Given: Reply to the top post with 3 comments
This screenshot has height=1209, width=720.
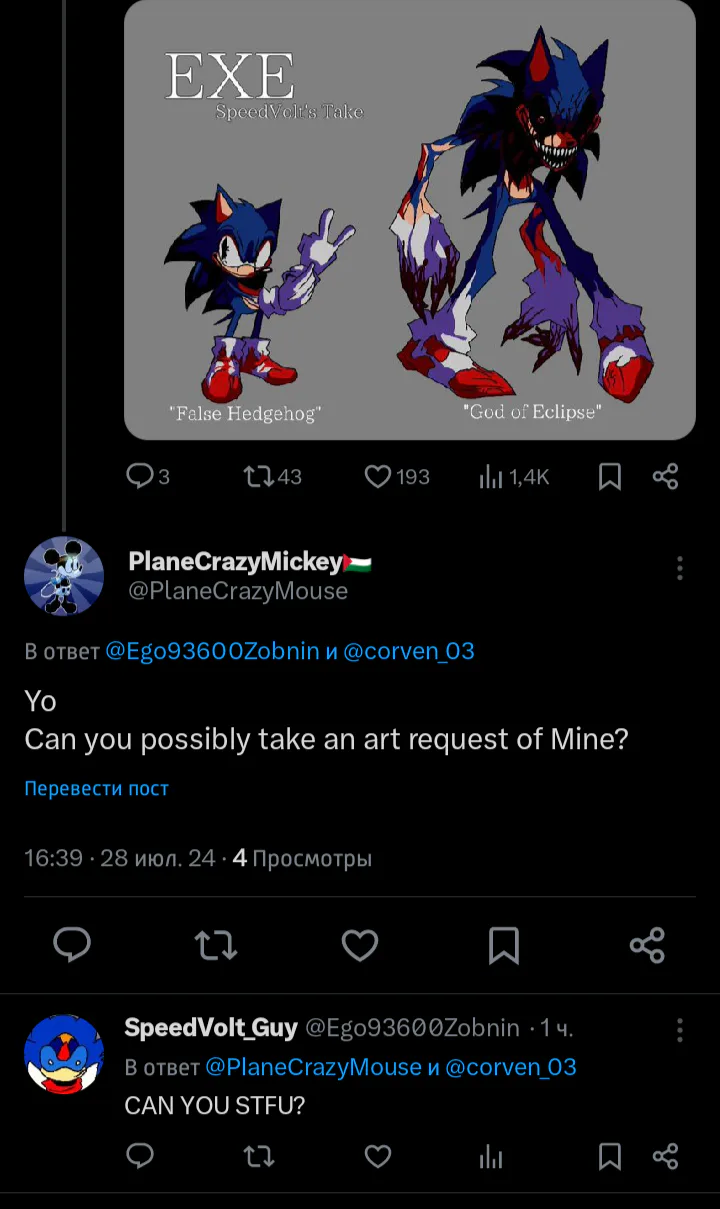Looking at the screenshot, I should (140, 477).
